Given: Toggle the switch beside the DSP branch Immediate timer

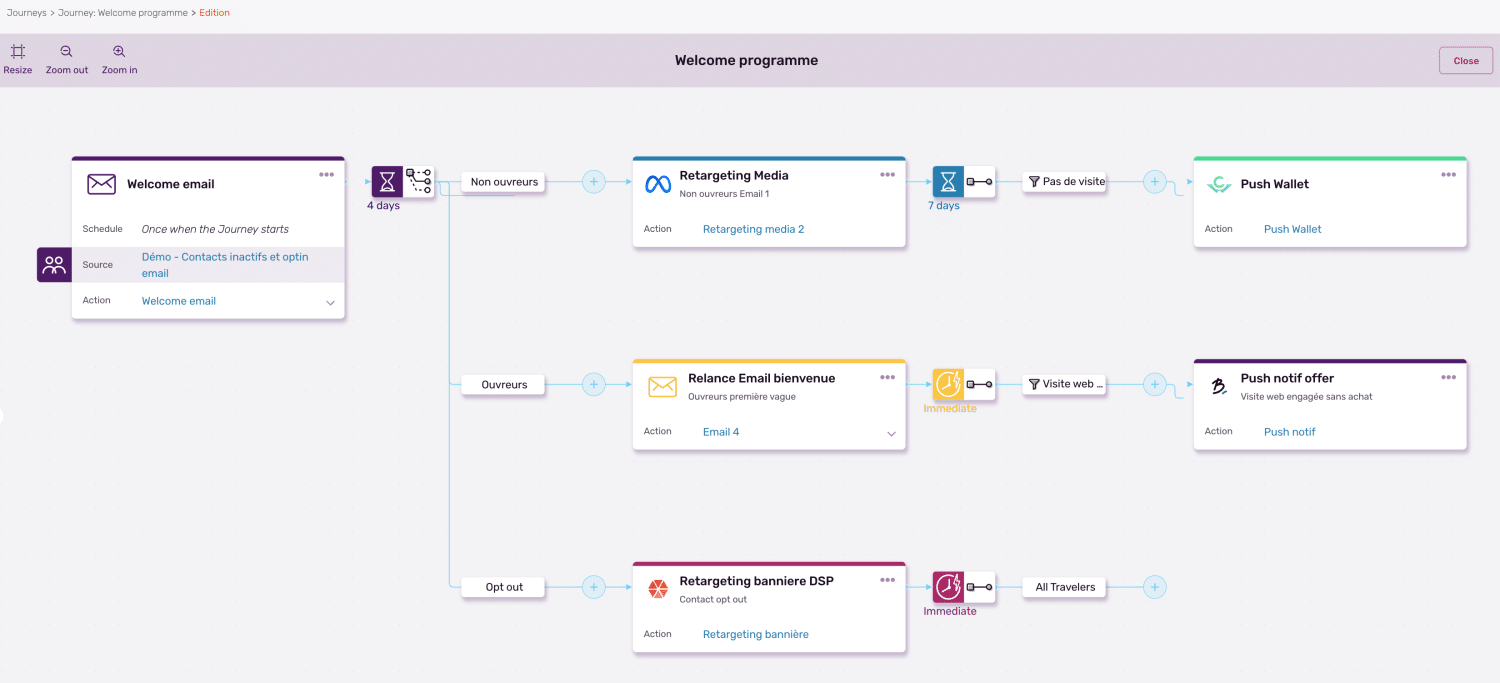Looking at the screenshot, I should [978, 587].
